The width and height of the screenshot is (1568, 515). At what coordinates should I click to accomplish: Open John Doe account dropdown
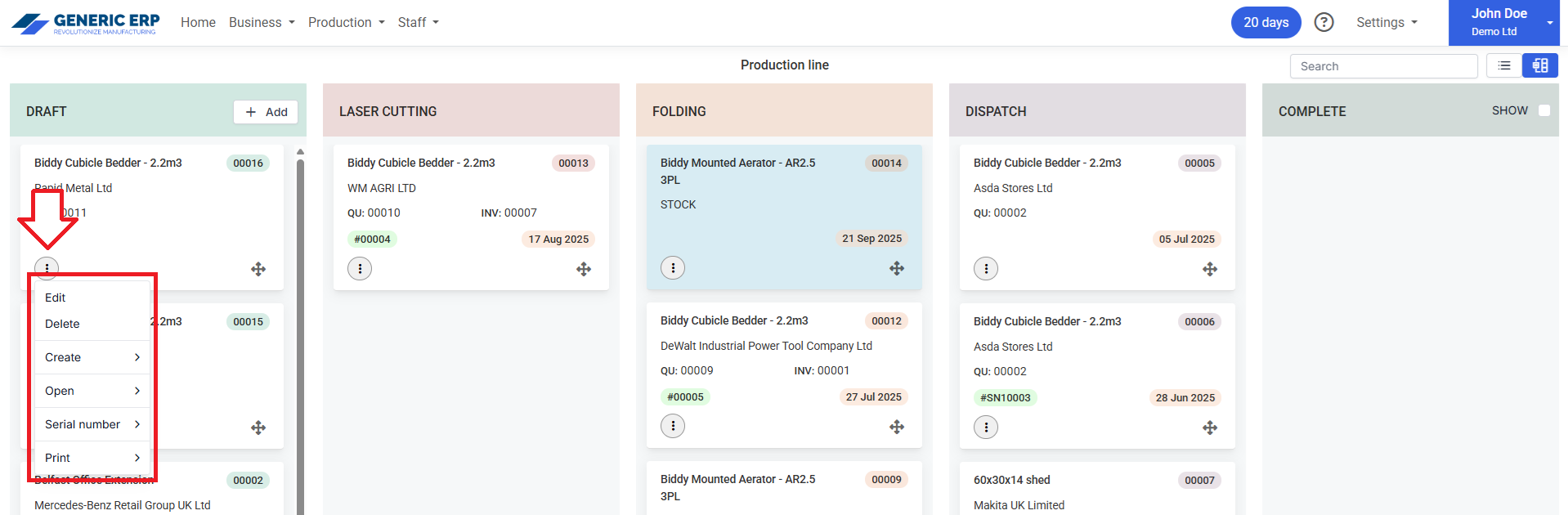1503,22
